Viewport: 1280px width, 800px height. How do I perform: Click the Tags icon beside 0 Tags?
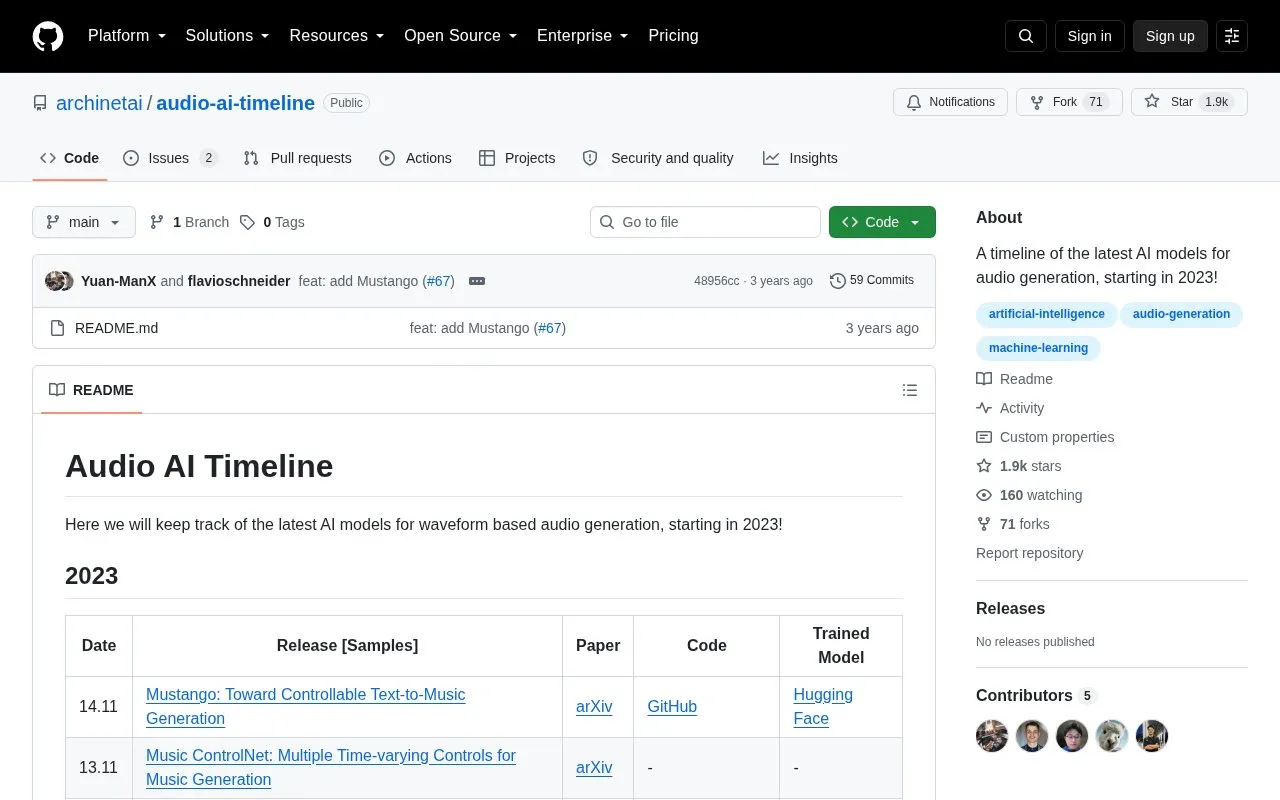click(247, 222)
